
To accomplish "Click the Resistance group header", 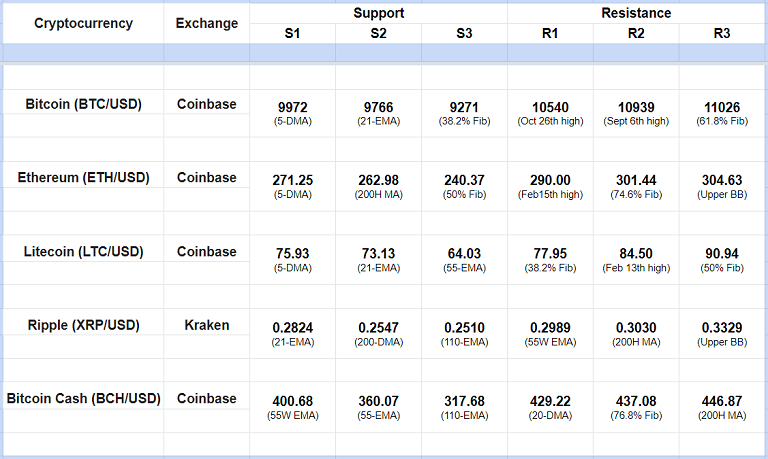I will pyautogui.click(x=636, y=13).
